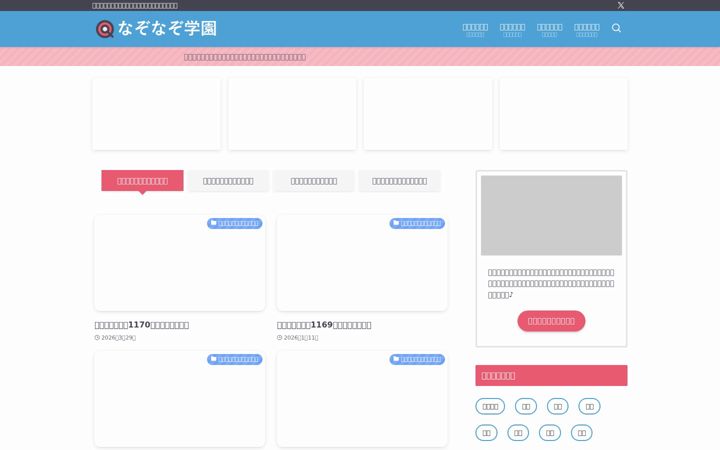Open the header menu item beside search icon
This screenshot has height=450, width=720.
(587, 30)
